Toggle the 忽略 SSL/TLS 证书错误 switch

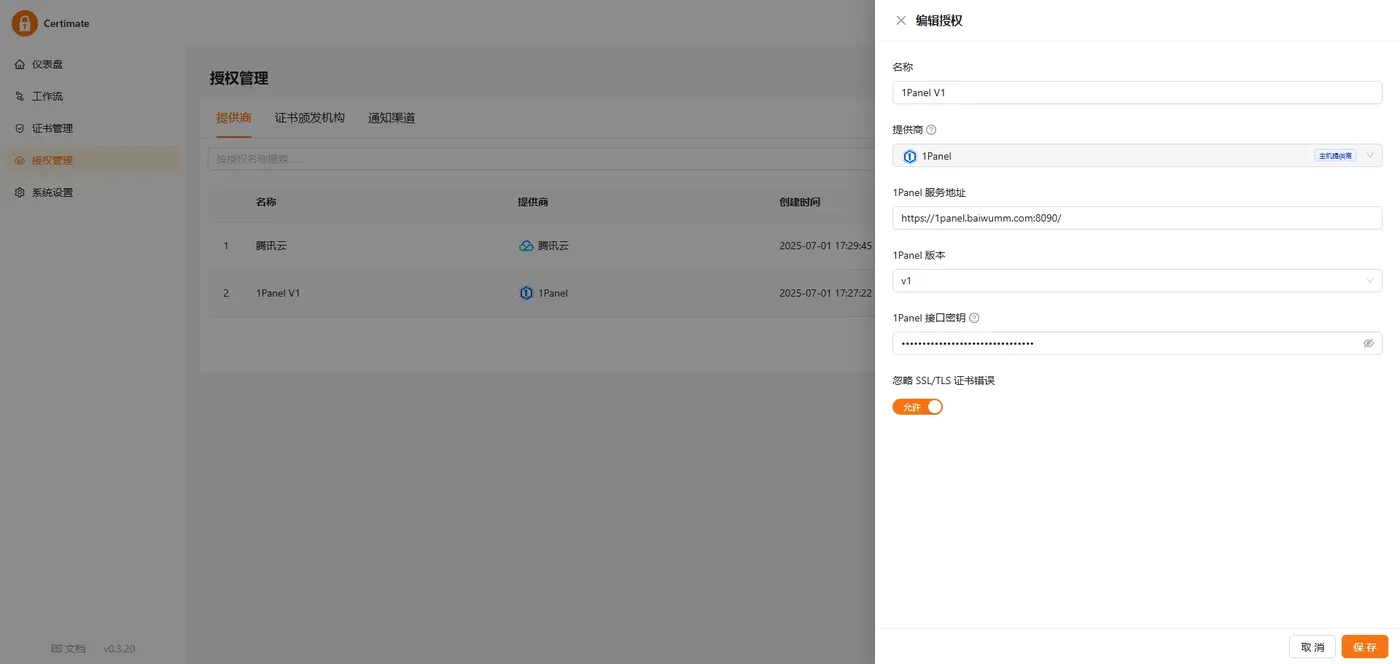[918, 407]
